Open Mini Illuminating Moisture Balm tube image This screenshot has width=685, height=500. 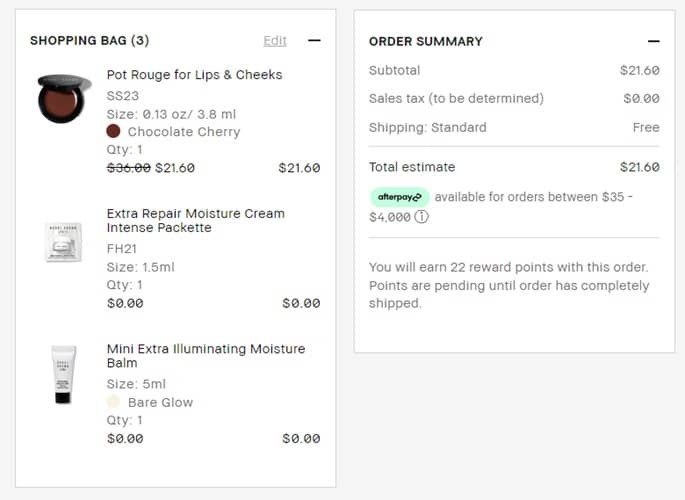click(x=63, y=374)
